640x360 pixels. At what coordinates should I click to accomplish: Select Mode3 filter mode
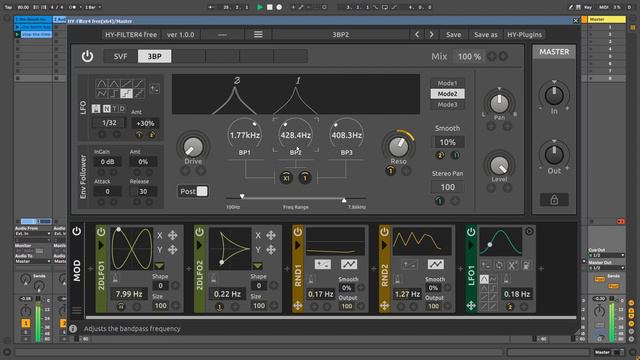[x=447, y=104]
